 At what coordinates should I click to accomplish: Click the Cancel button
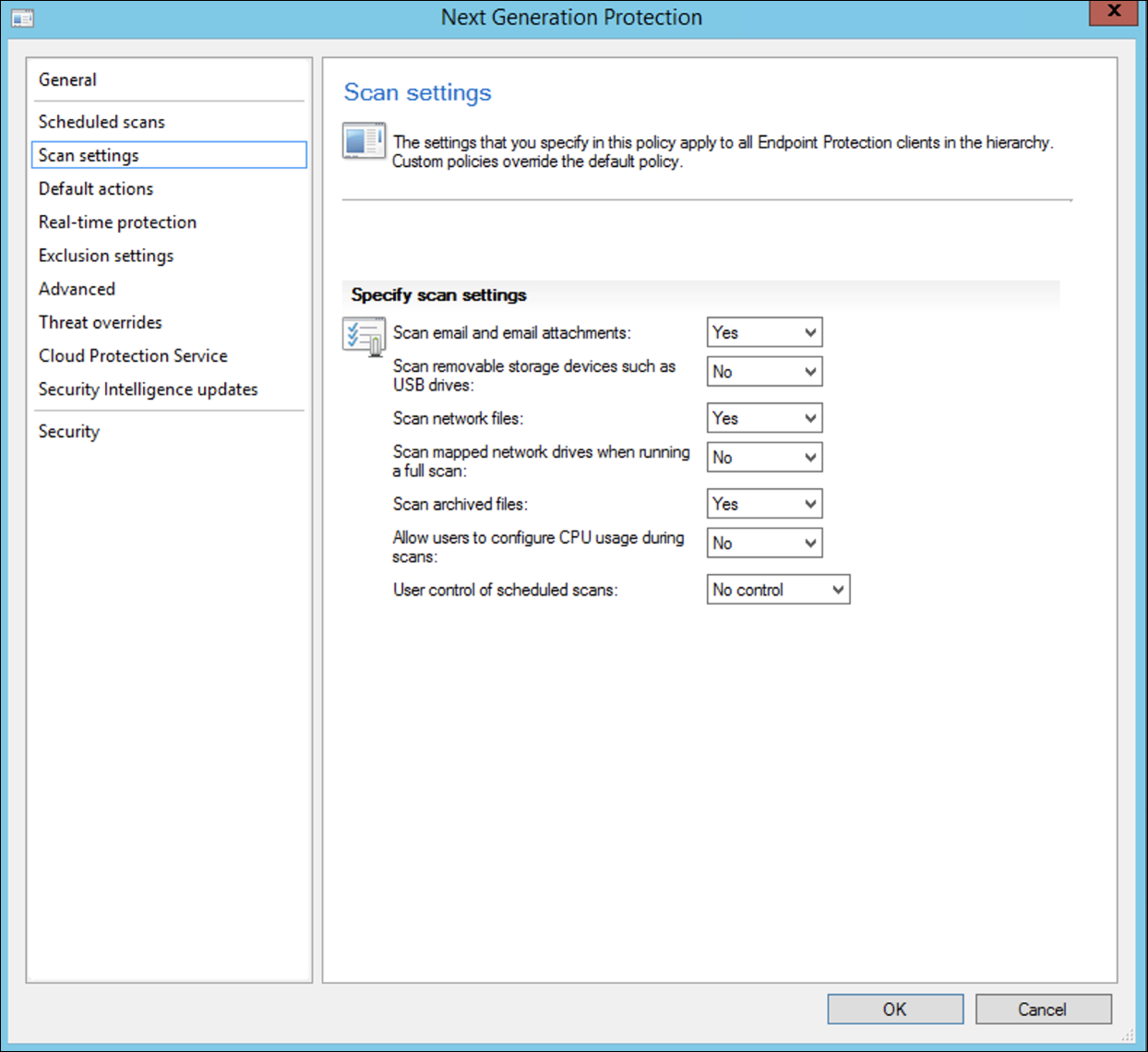click(1043, 1010)
